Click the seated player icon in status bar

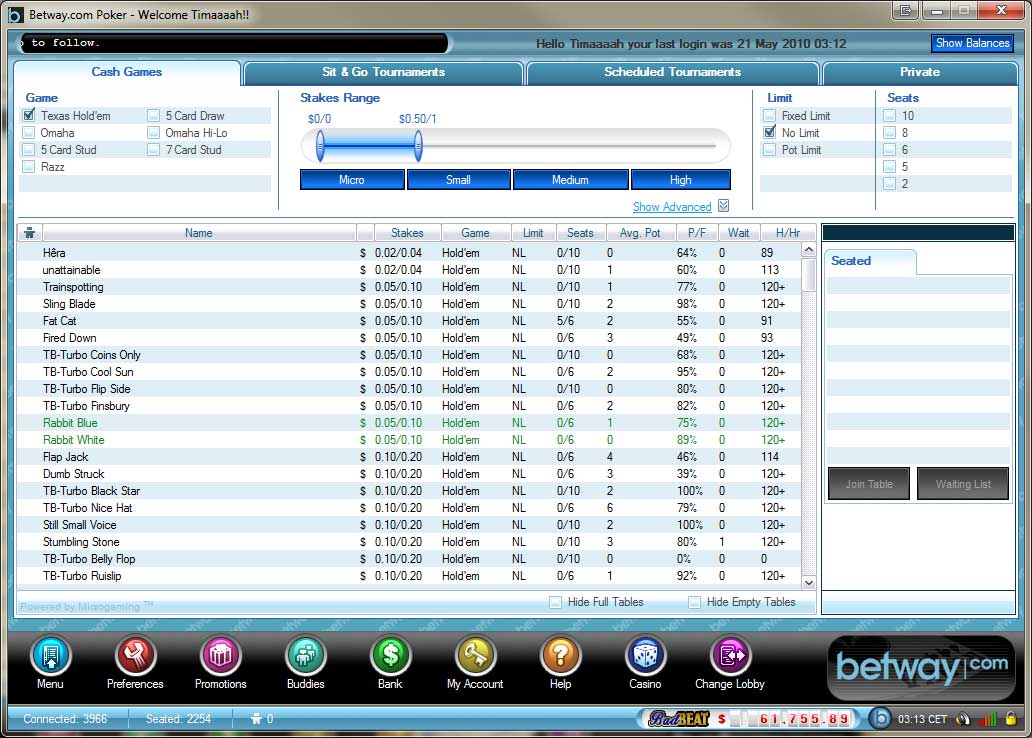click(257, 719)
